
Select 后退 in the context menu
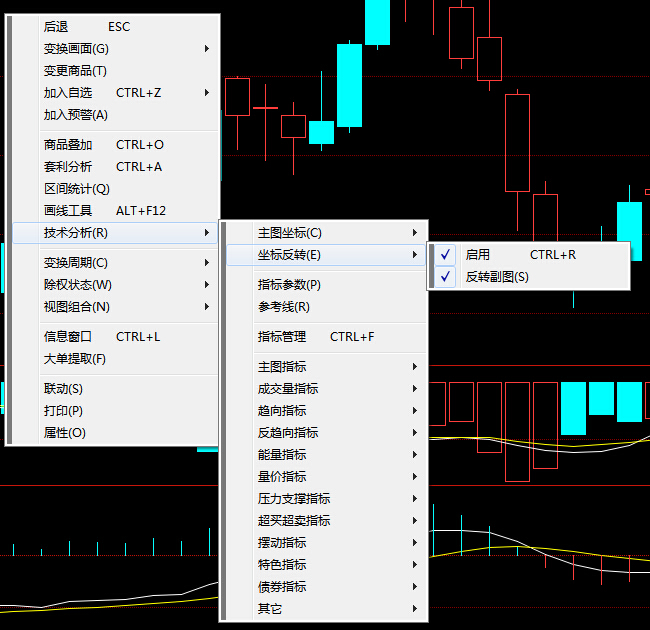tap(56, 27)
